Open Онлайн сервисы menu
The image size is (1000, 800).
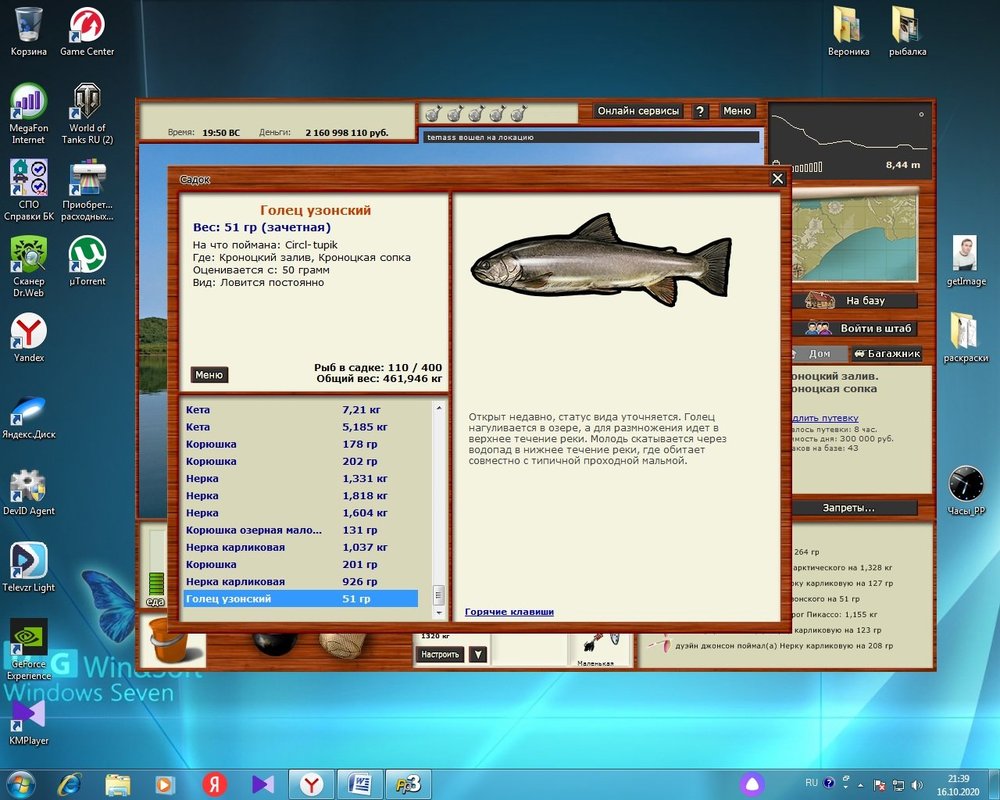(638, 112)
